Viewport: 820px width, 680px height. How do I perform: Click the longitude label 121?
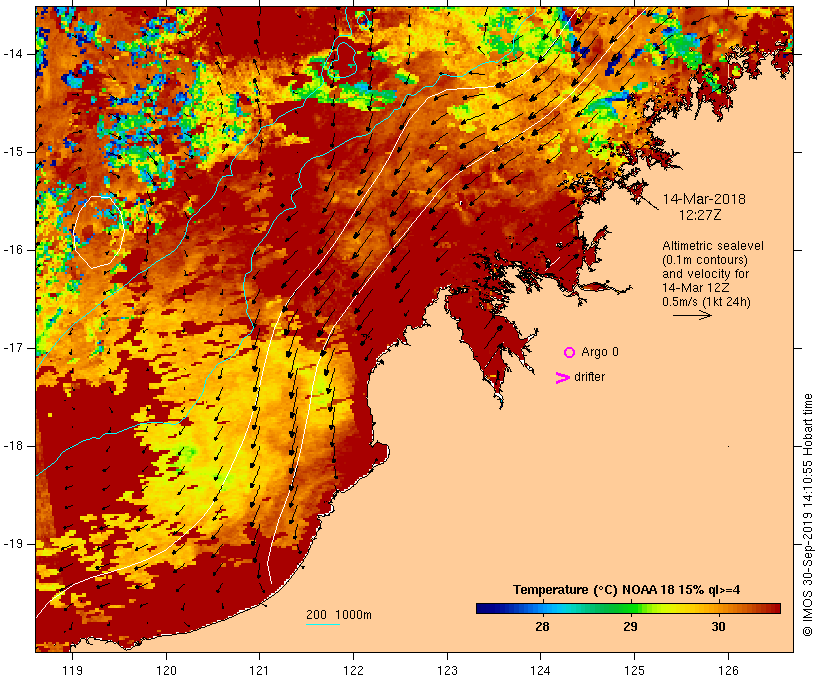259,670
